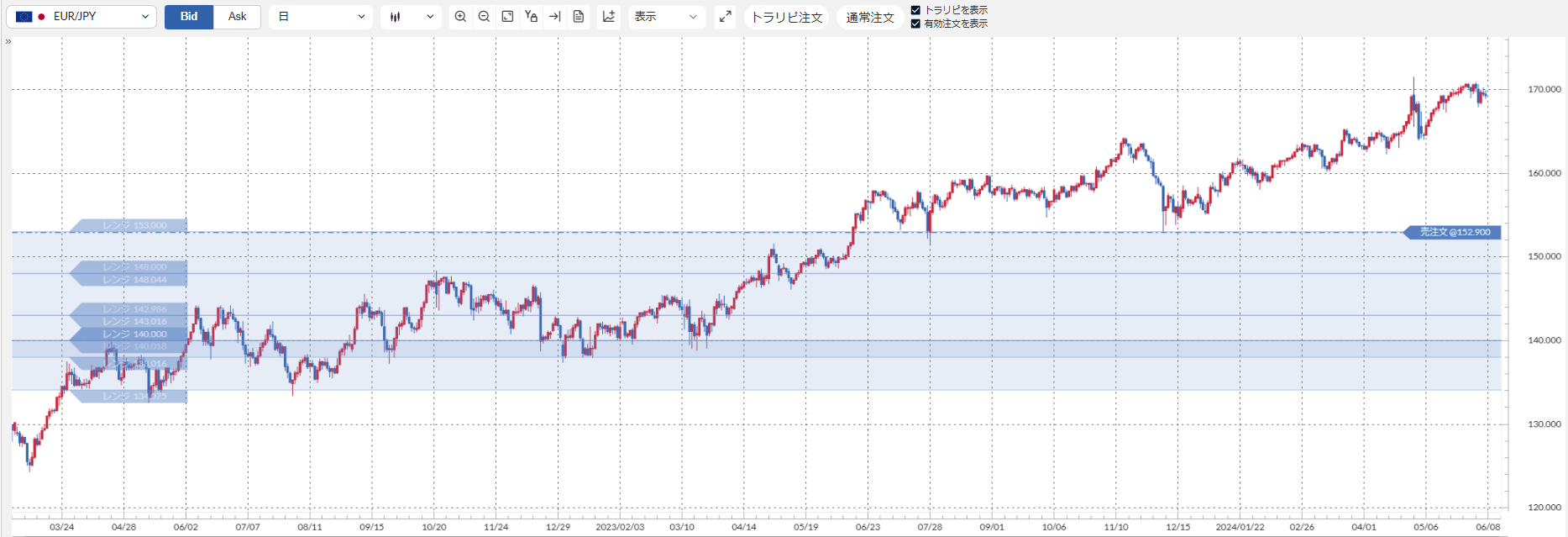Open the EUR/JPY currency pair dropdown
The image size is (1568, 537).
pos(81,17)
